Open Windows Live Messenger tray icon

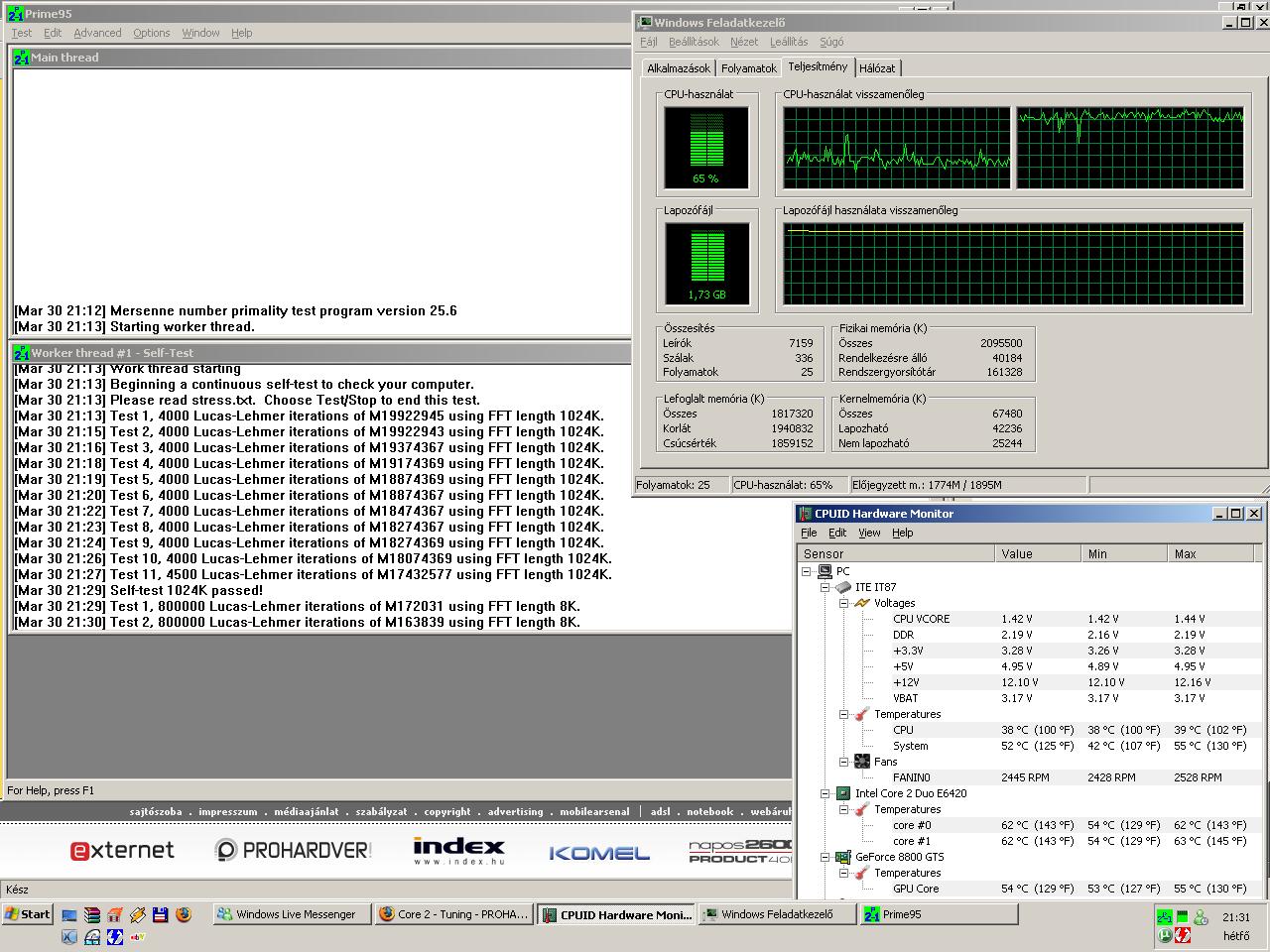point(1201,917)
